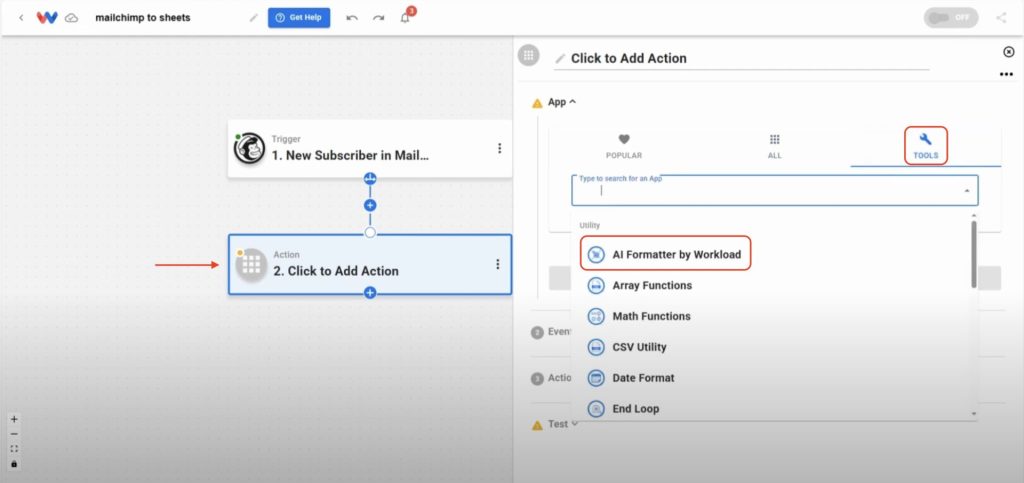The height and width of the screenshot is (483, 1024).
Task: Click the Utility group label
Action: 589,225
